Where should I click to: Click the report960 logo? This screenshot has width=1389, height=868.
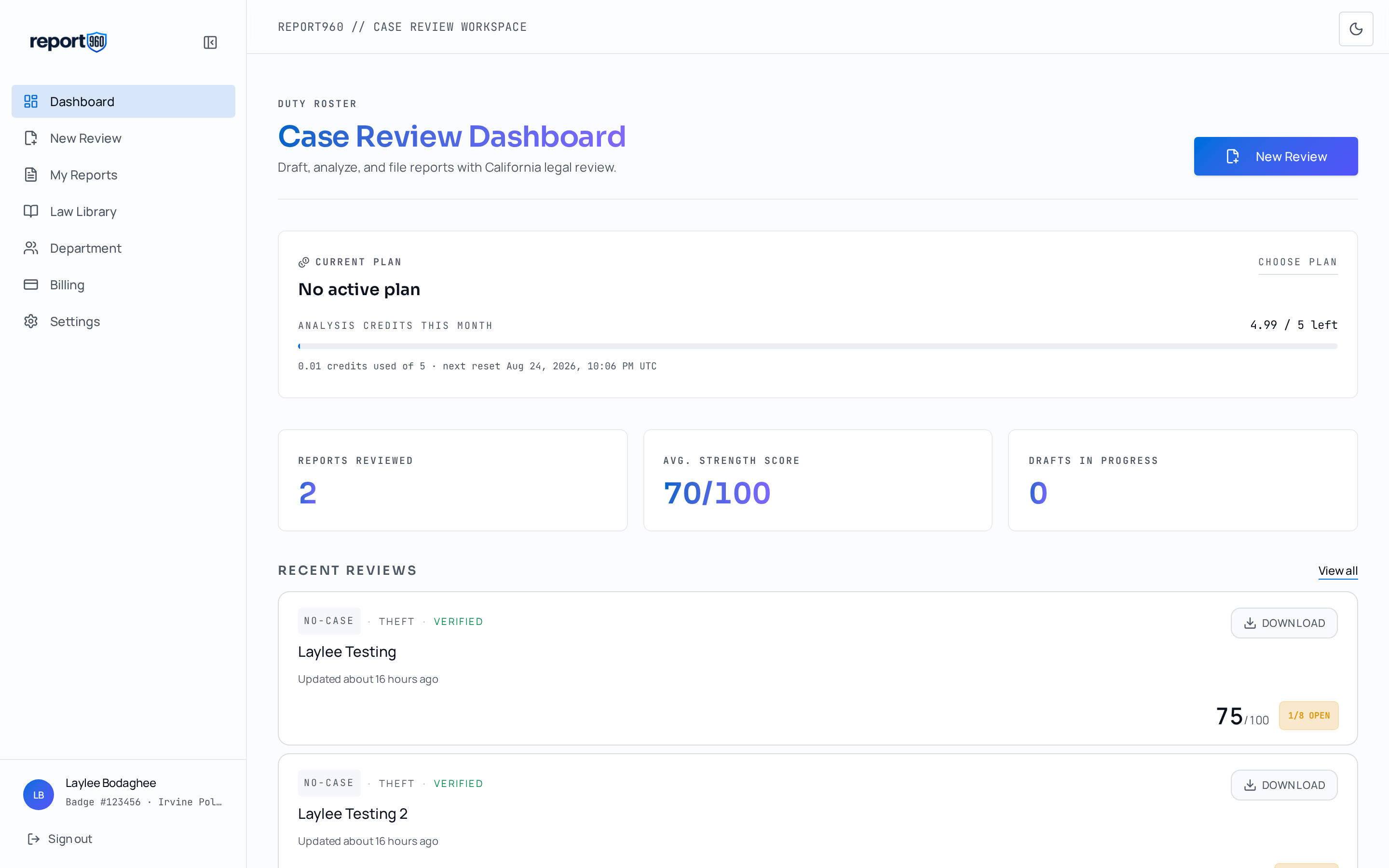(68, 42)
